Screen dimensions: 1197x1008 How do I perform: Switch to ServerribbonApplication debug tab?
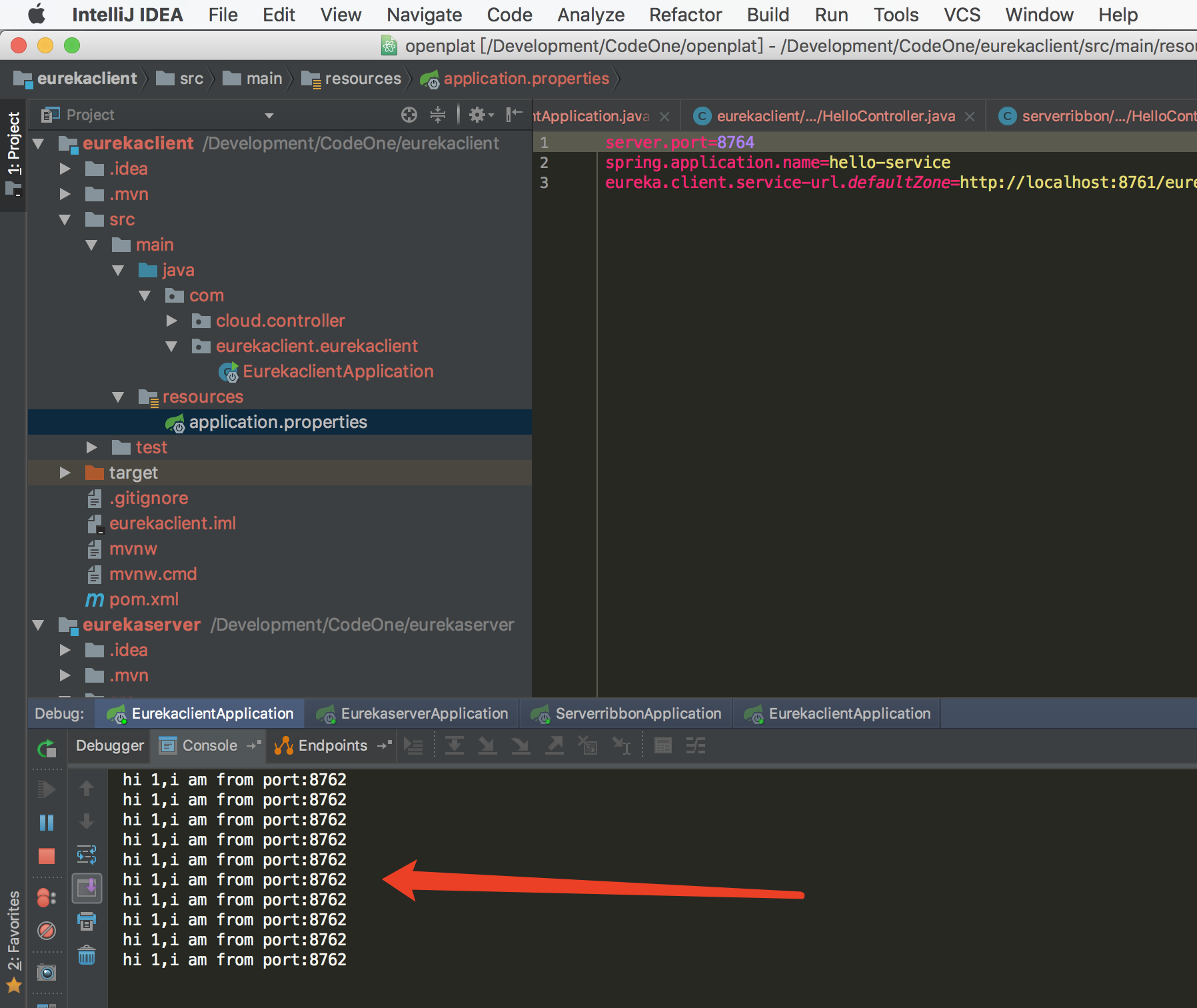coord(626,713)
